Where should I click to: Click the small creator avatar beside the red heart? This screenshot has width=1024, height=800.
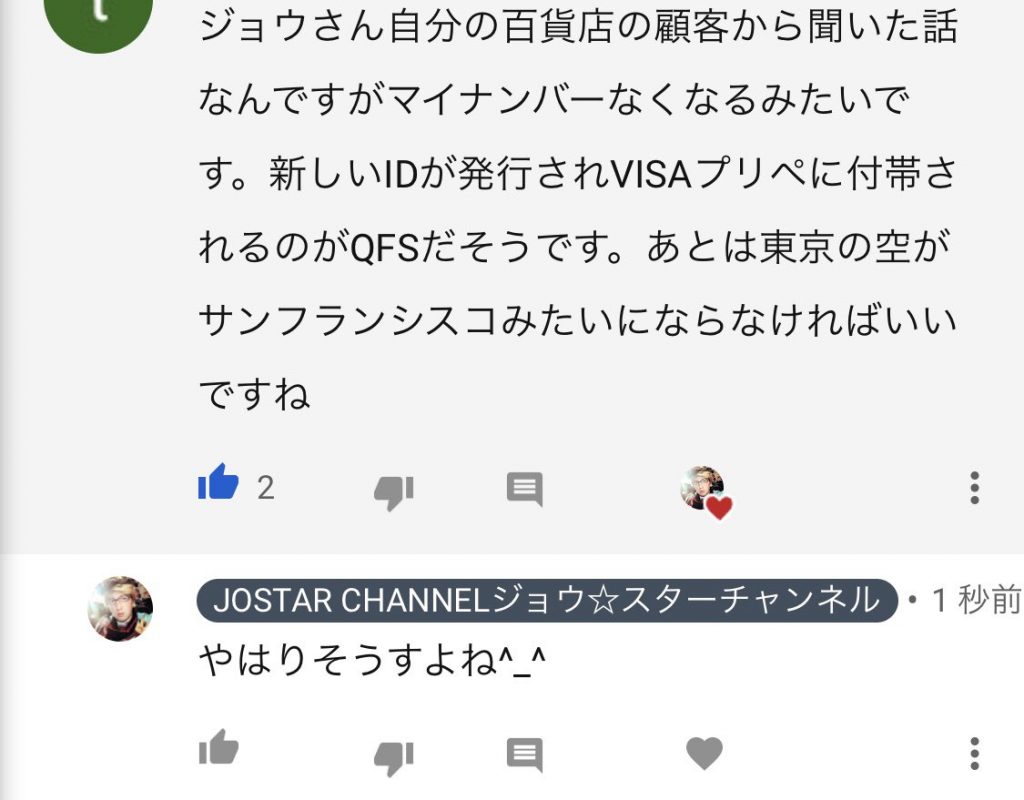click(x=700, y=487)
